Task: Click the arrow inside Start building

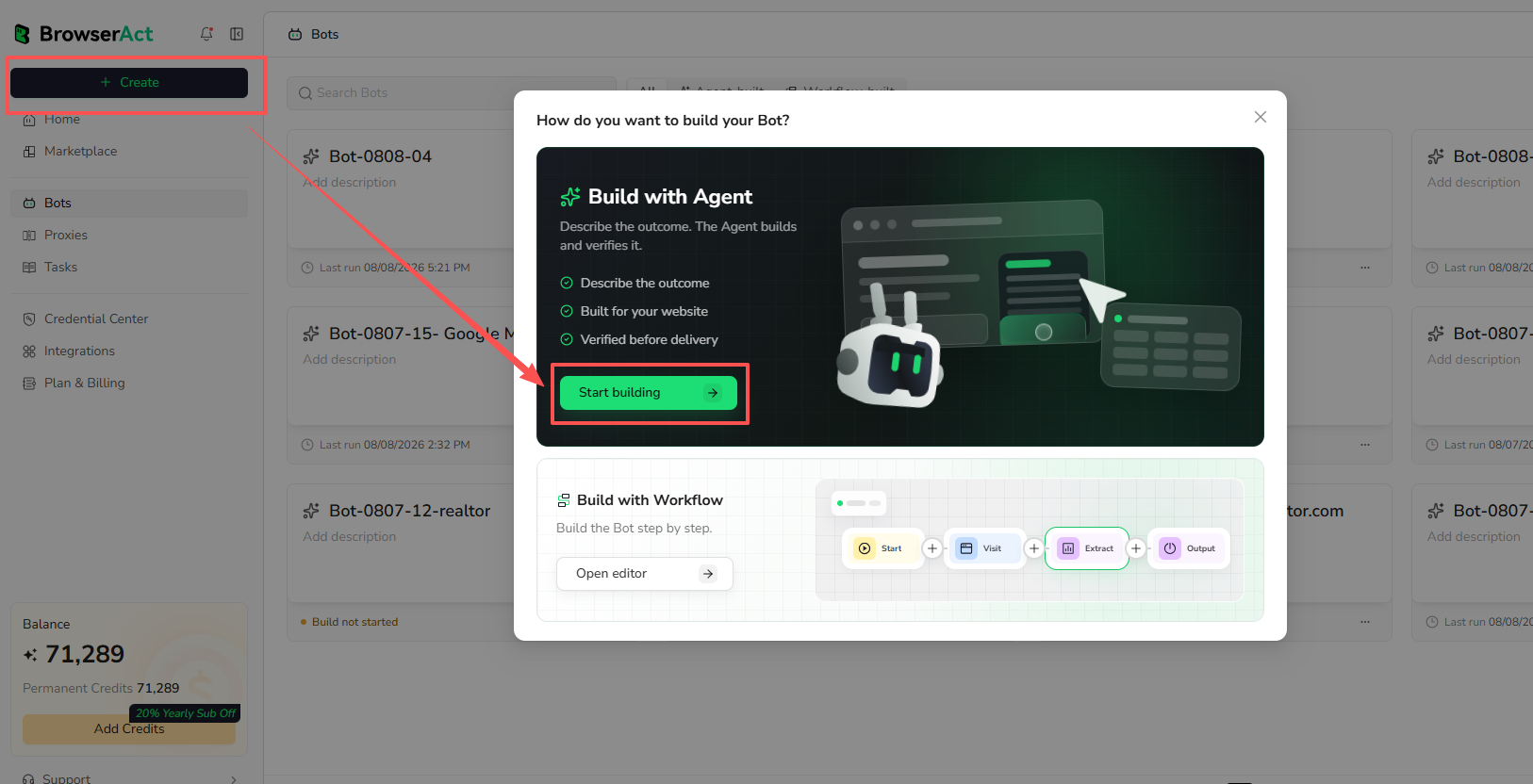Action: [713, 393]
